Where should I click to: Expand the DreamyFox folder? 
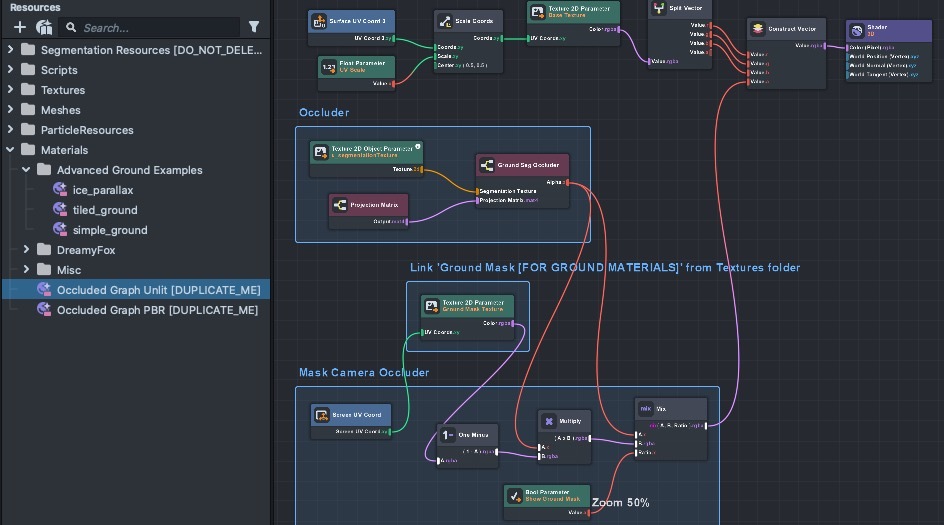tap(27, 250)
